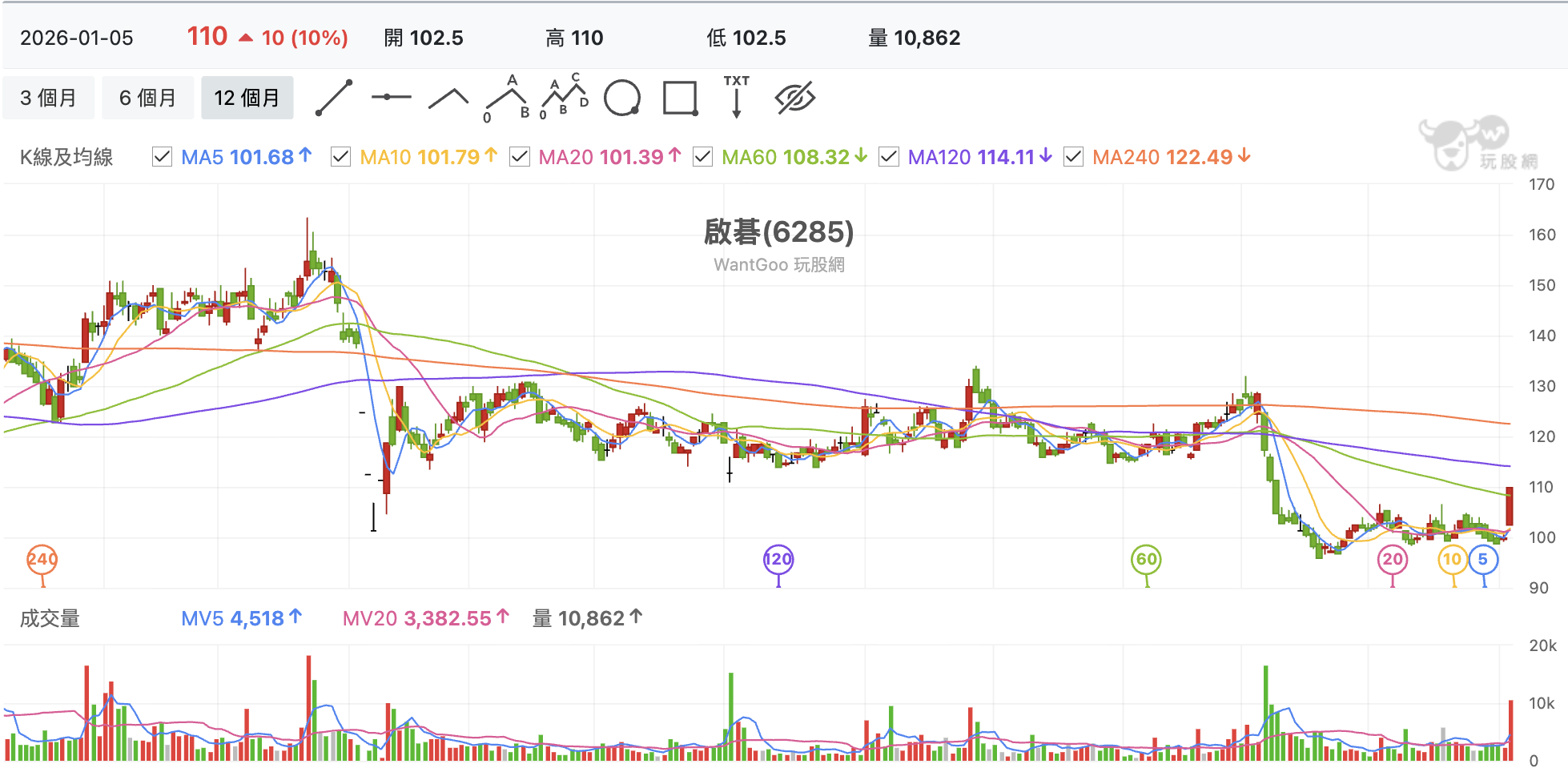Uncheck the MA20 moving average checkbox

coord(520,157)
